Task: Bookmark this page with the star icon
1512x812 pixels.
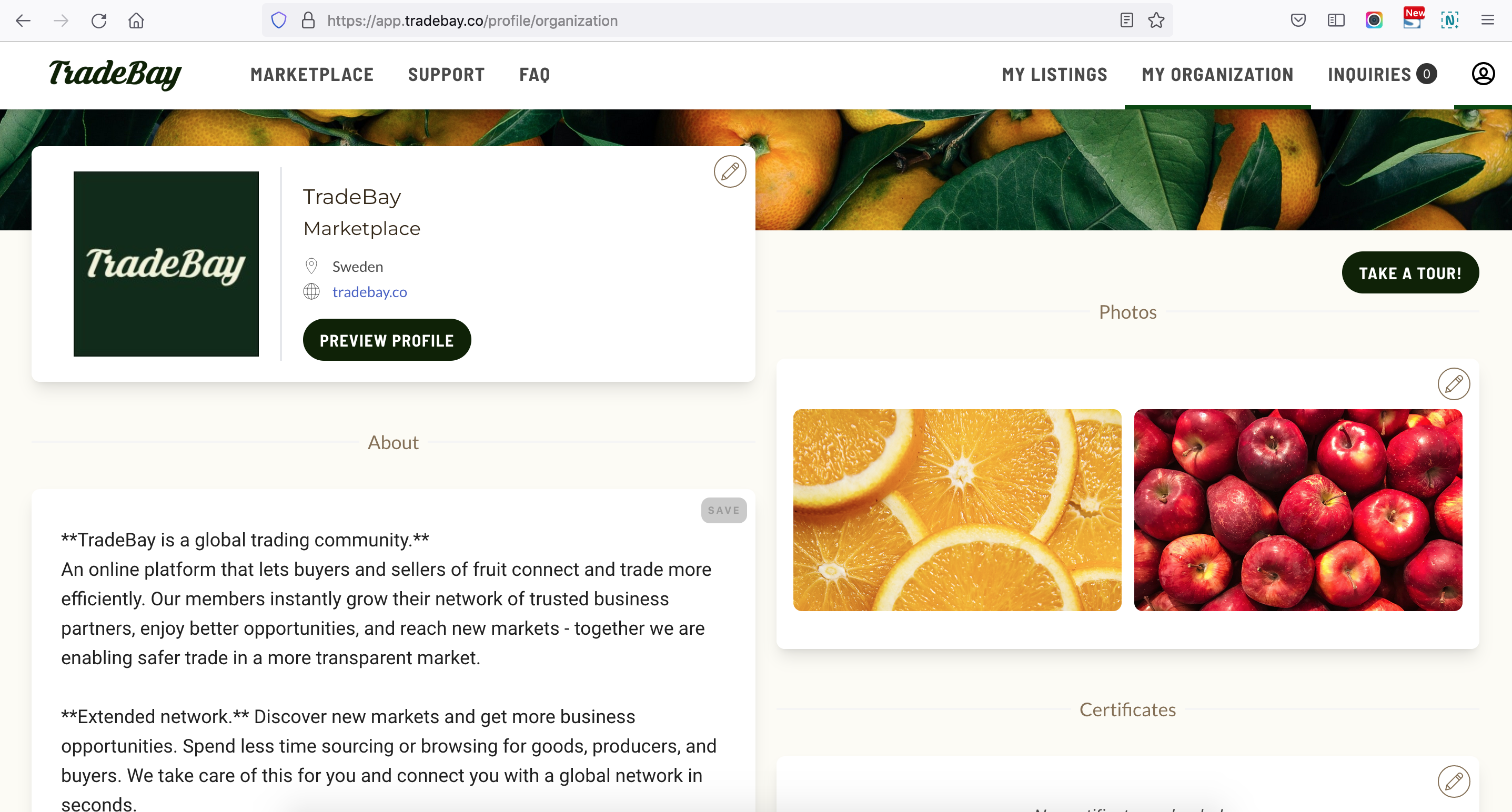Action: (1156, 21)
